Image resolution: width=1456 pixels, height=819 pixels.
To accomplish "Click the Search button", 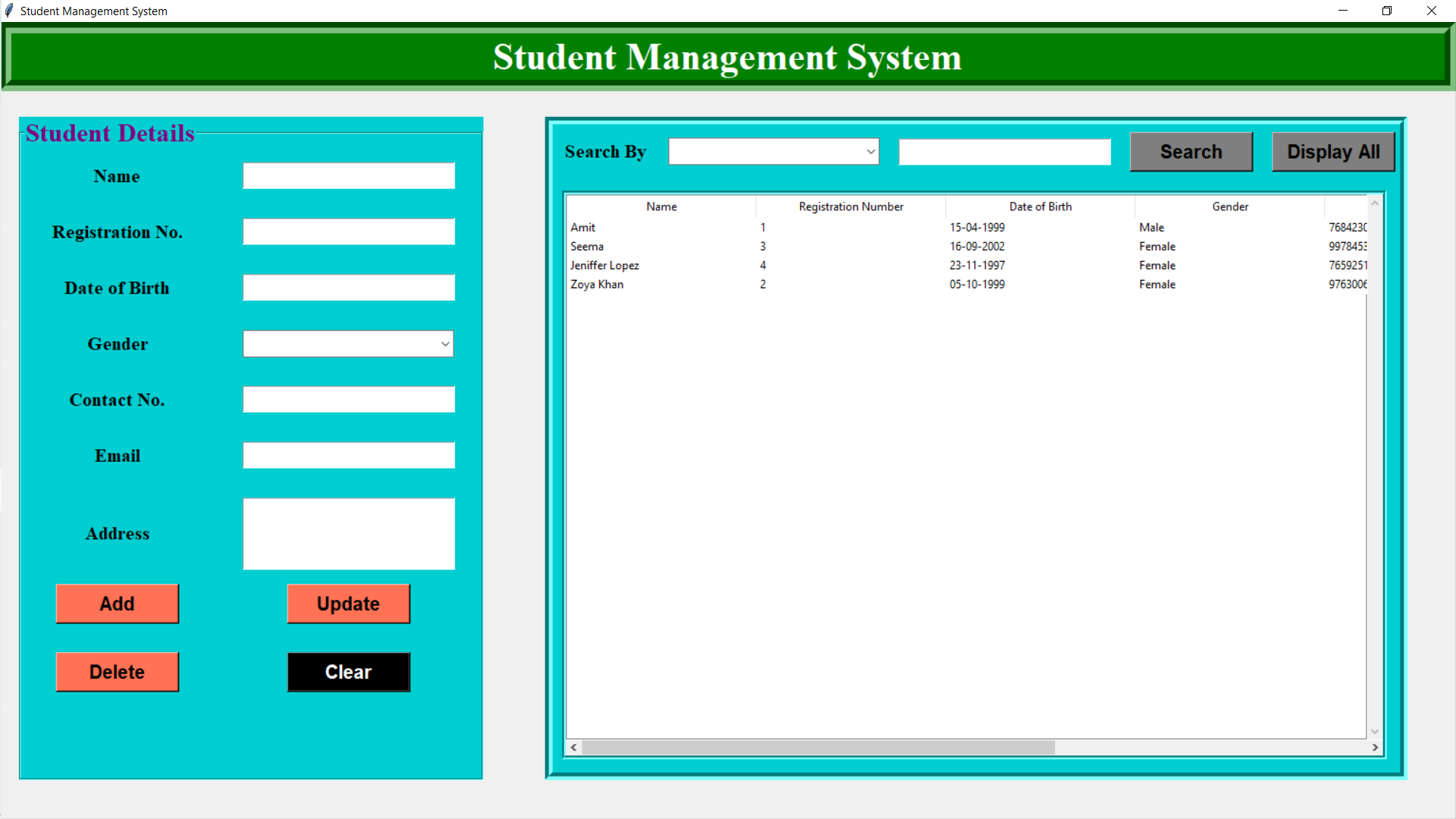I will point(1191,151).
